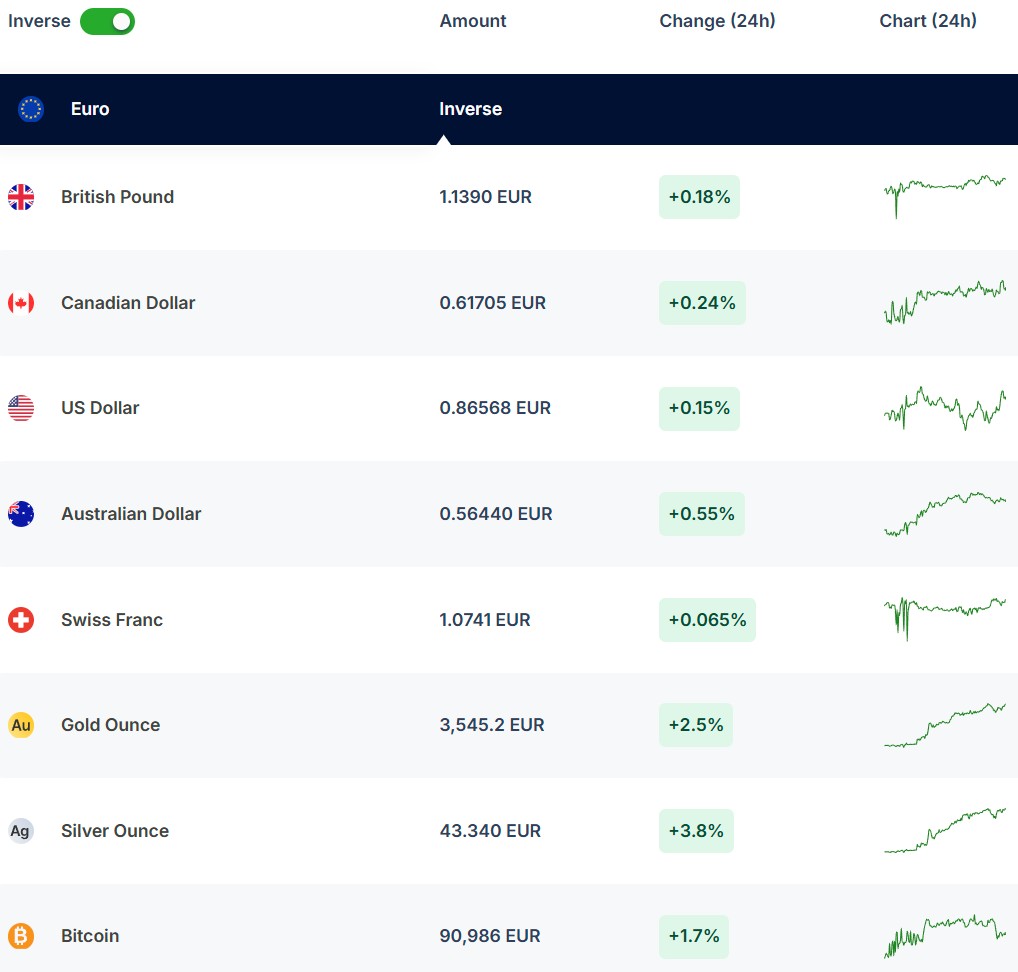Open the Bitcoin currency link
The height and width of the screenshot is (972, 1018).
(90, 936)
